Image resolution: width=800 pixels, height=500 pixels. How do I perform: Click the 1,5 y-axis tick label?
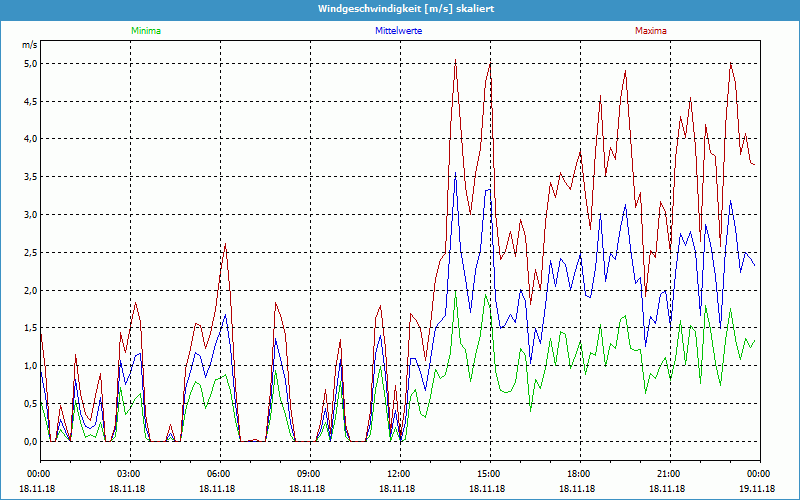coord(29,328)
